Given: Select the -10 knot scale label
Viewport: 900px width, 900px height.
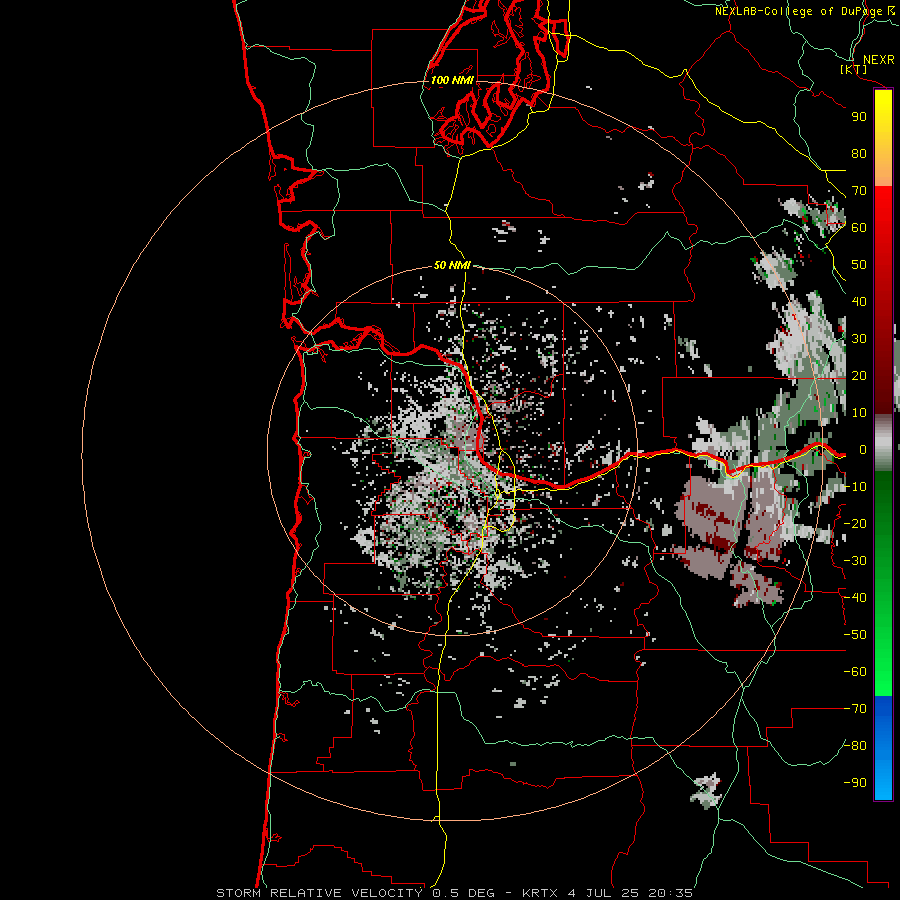Looking at the screenshot, I should 855,487.
